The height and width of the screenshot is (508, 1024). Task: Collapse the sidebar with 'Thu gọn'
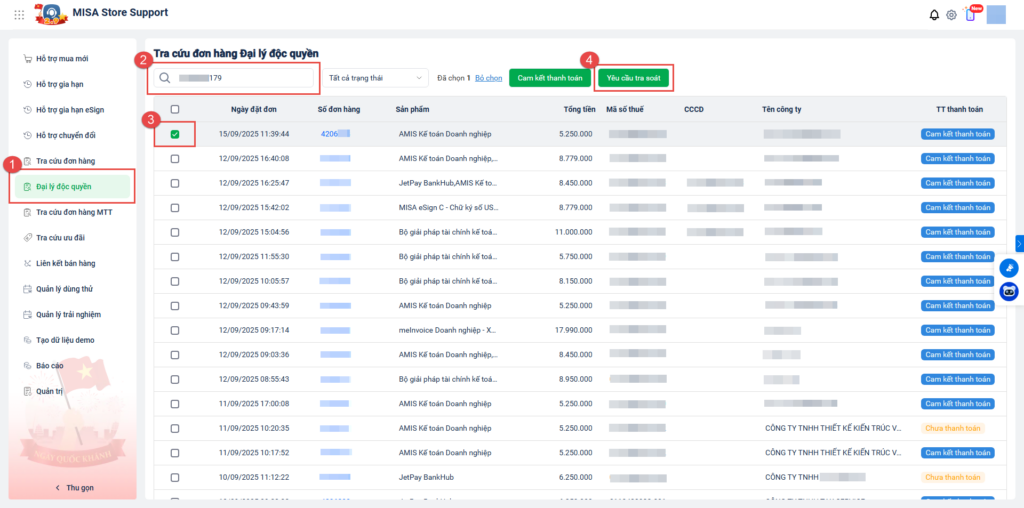(x=73, y=487)
